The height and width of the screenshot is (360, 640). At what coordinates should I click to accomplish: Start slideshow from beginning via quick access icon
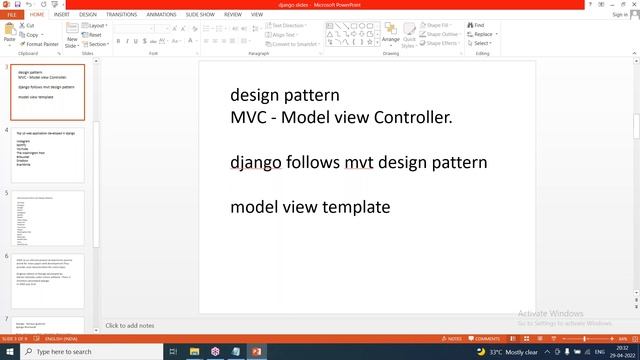(55, 4)
